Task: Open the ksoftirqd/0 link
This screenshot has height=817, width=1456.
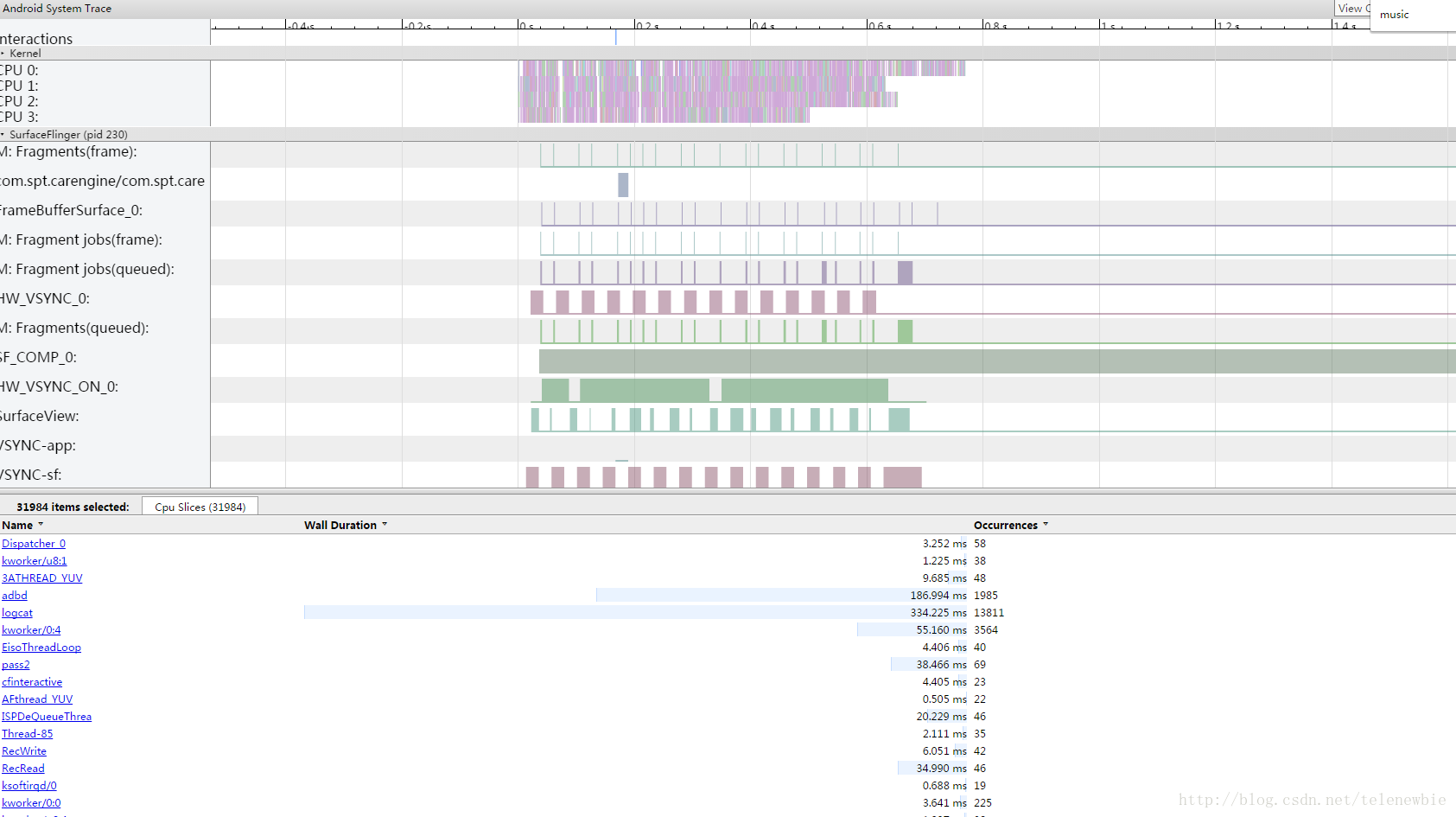Action: (29, 786)
